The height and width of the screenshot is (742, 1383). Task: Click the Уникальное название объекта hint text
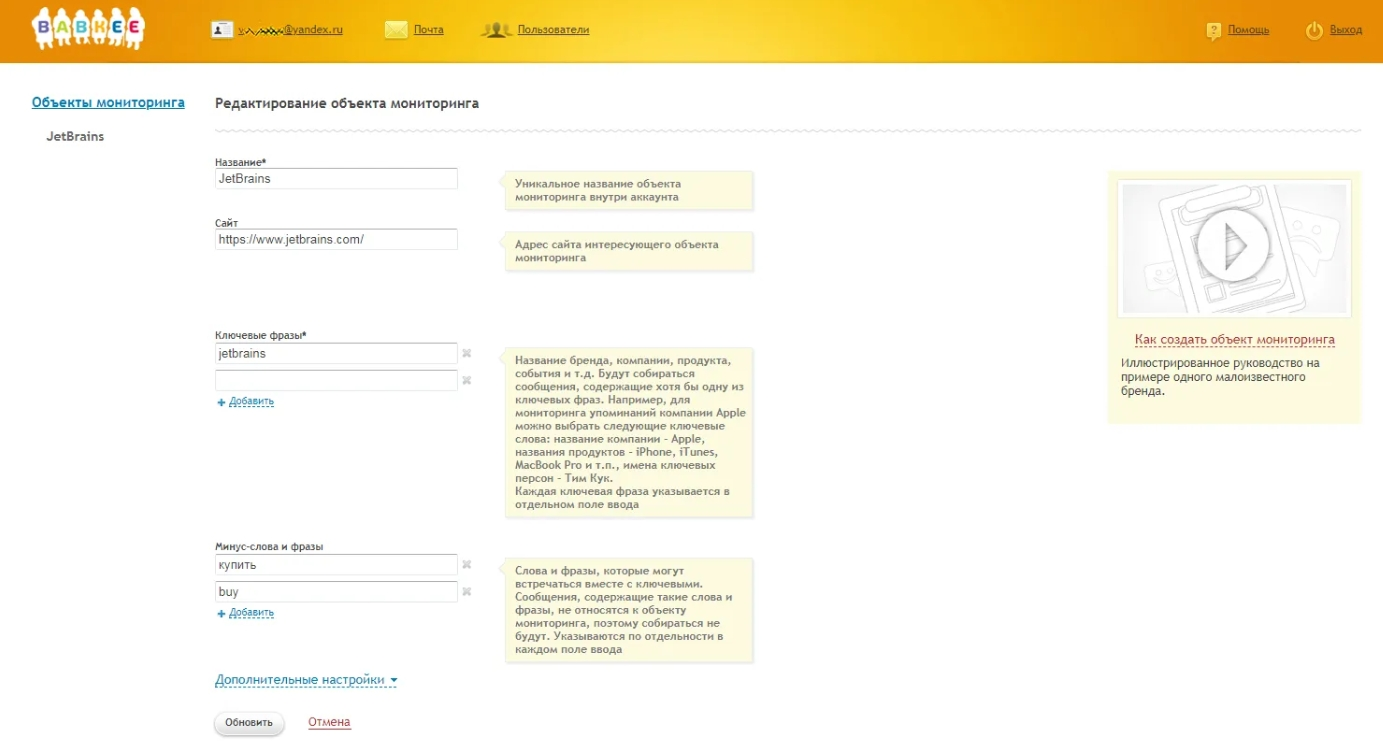[598, 190]
